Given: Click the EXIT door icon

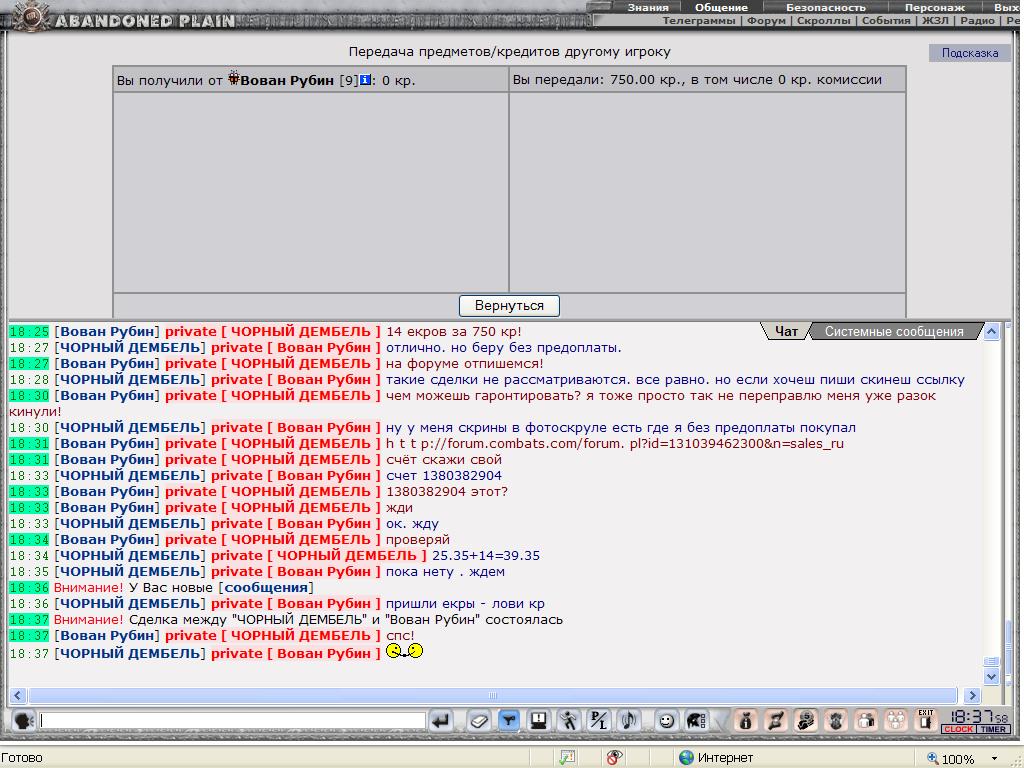Looking at the screenshot, I should pyautogui.click(x=926, y=720).
